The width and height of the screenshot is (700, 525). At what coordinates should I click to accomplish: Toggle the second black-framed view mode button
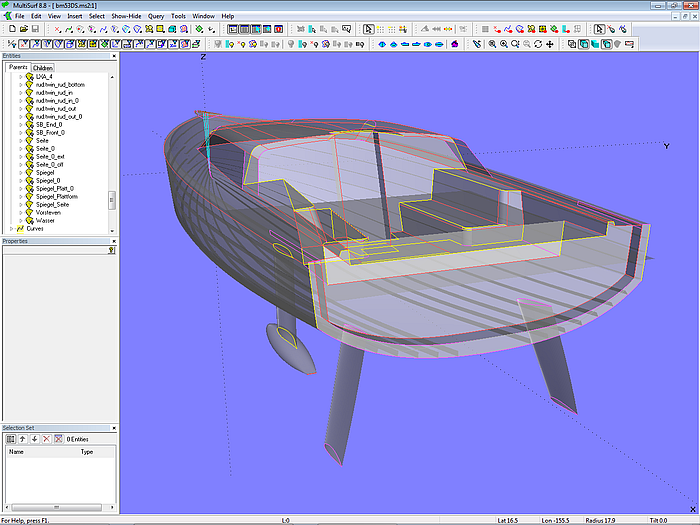click(244, 29)
